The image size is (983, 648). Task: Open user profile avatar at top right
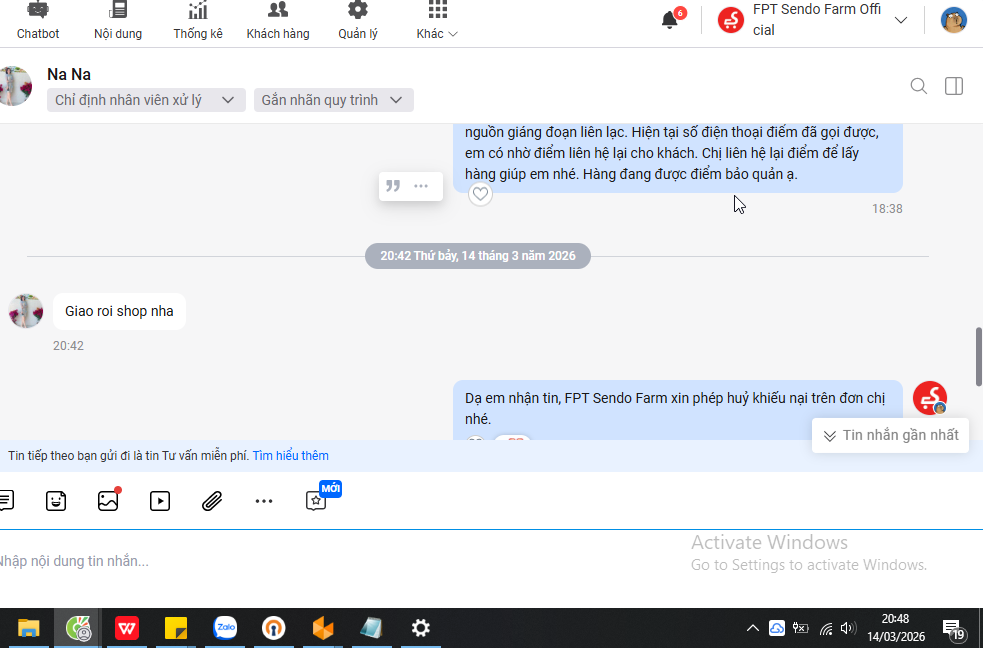pyautogui.click(x=954, y=20)
